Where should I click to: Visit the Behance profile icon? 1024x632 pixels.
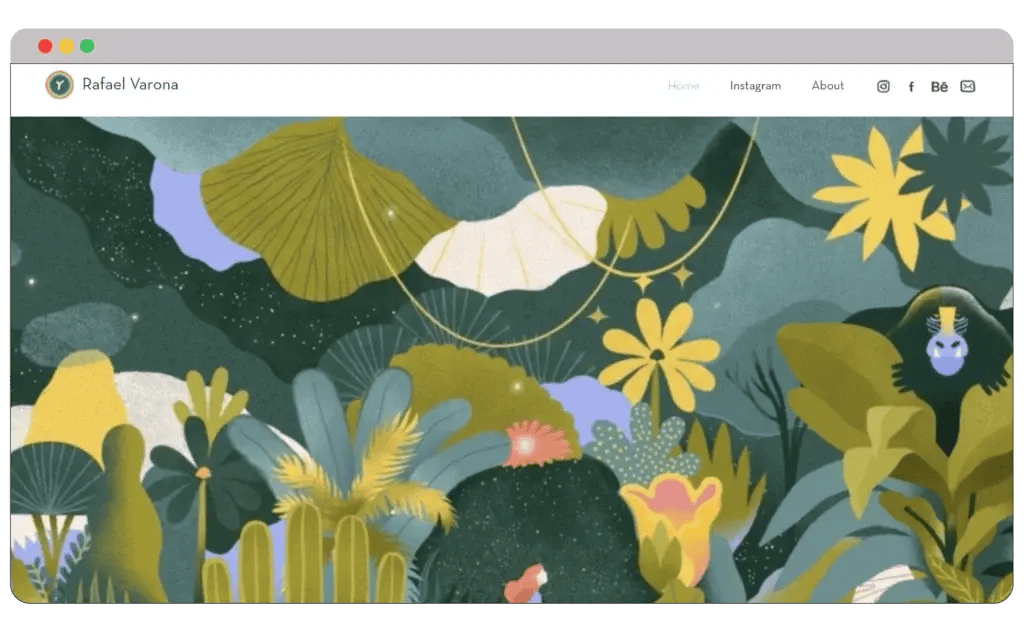coord(939,87)
